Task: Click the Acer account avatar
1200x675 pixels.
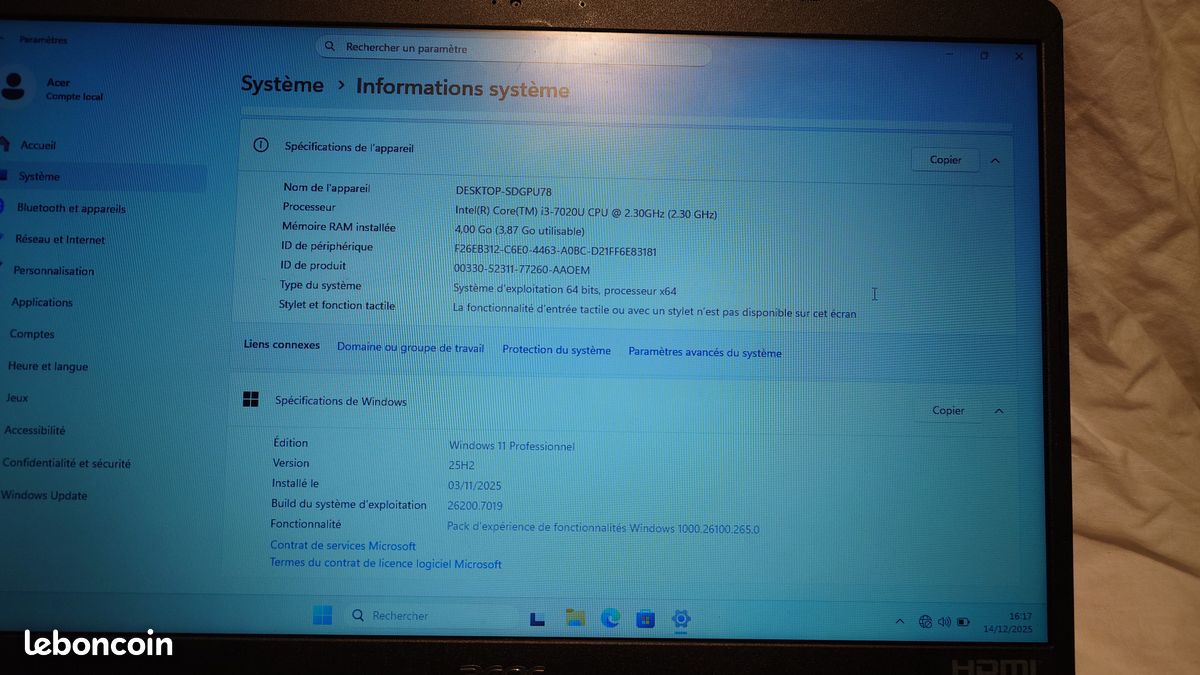Action: (13, 87)
